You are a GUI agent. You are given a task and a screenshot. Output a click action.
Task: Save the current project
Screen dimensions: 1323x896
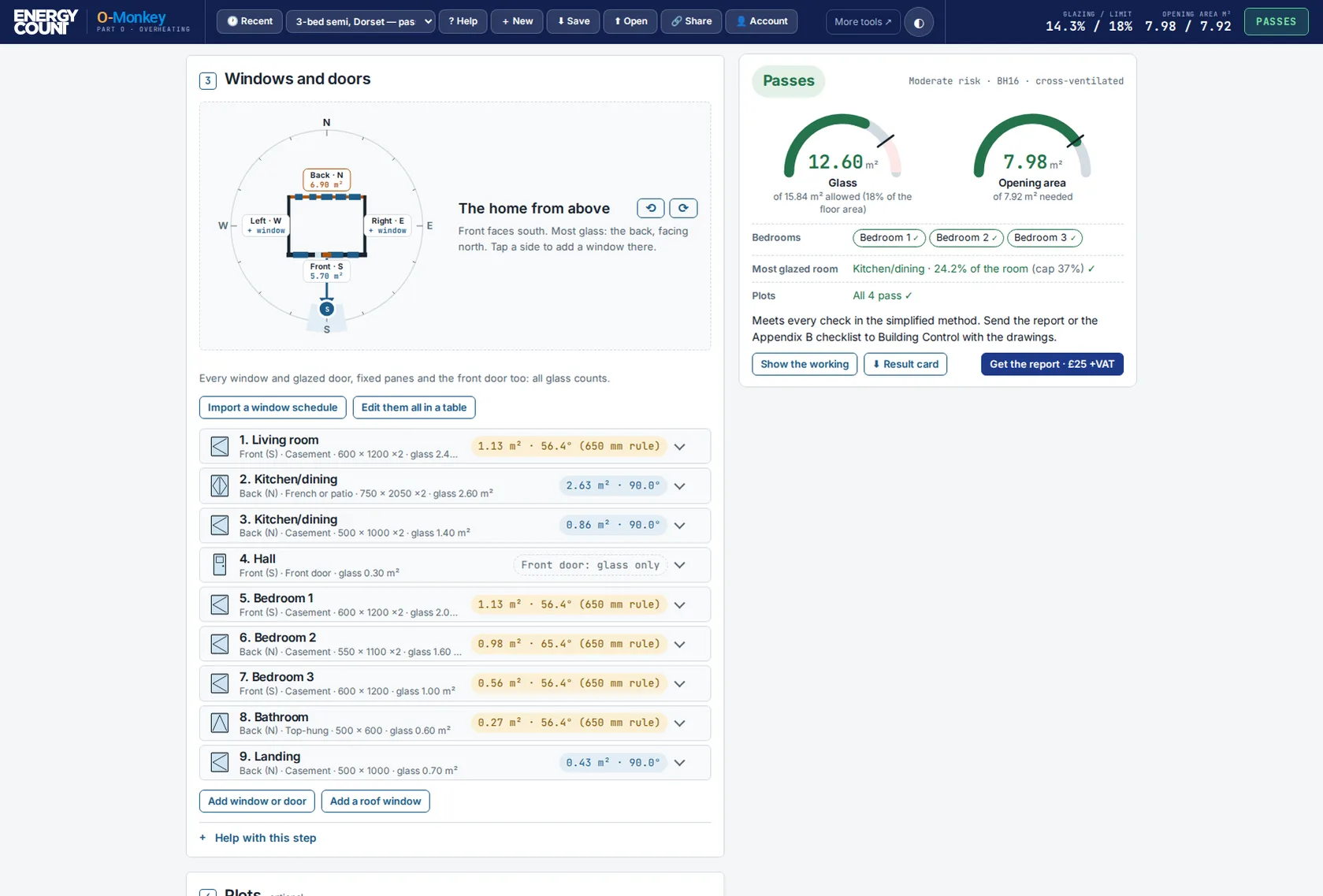click(574, 21)
